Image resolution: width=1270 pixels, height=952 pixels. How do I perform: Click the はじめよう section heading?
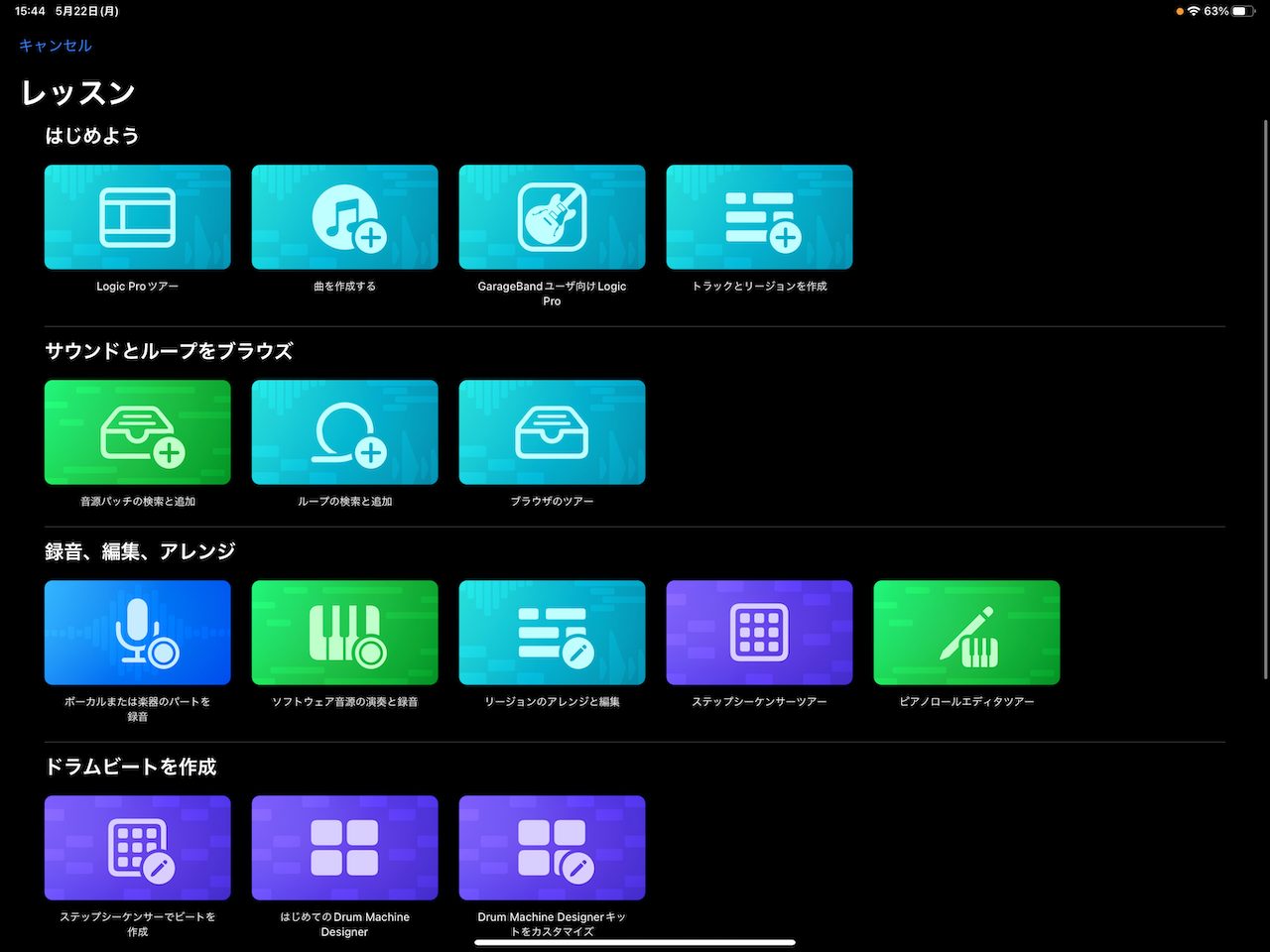pos(92,136)
